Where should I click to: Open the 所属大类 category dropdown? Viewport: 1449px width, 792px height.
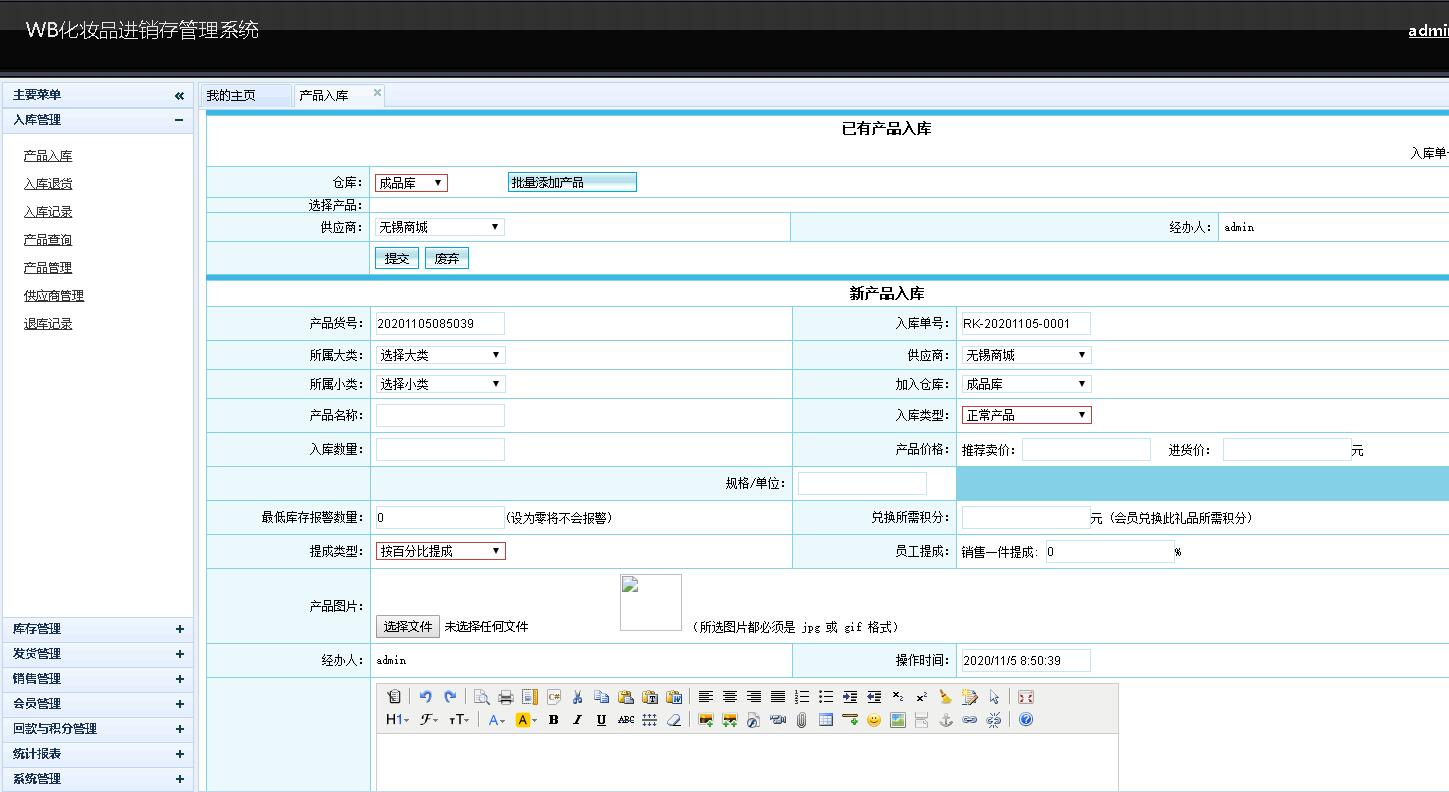(440, 355)
